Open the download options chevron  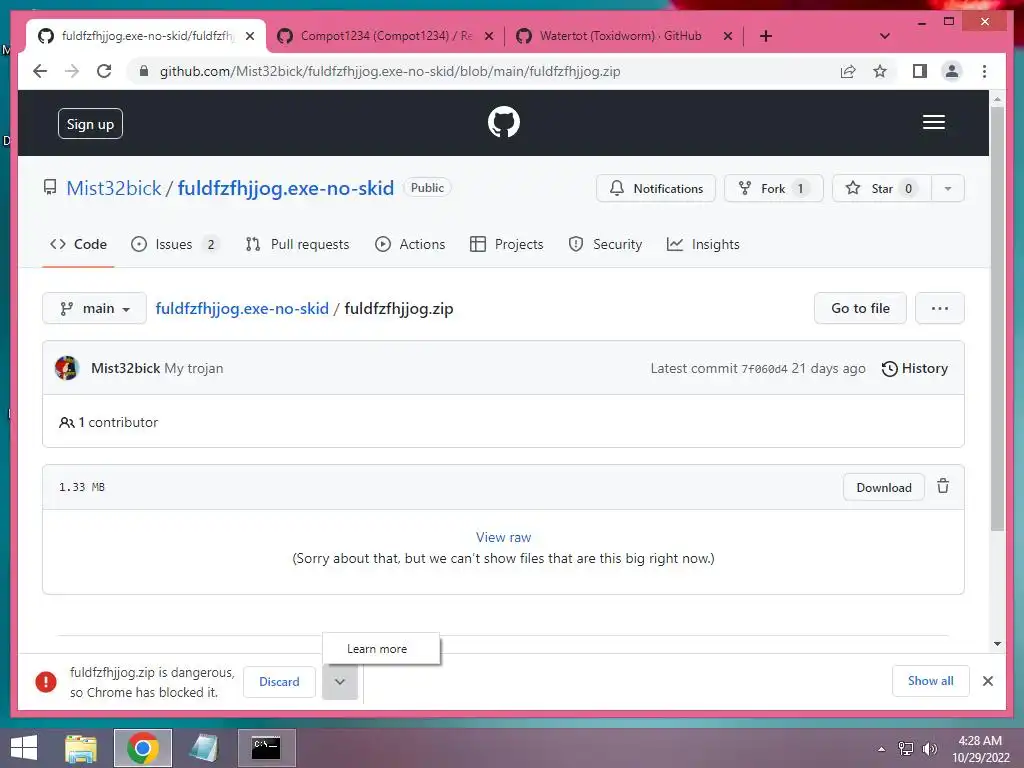pos(340,682)
